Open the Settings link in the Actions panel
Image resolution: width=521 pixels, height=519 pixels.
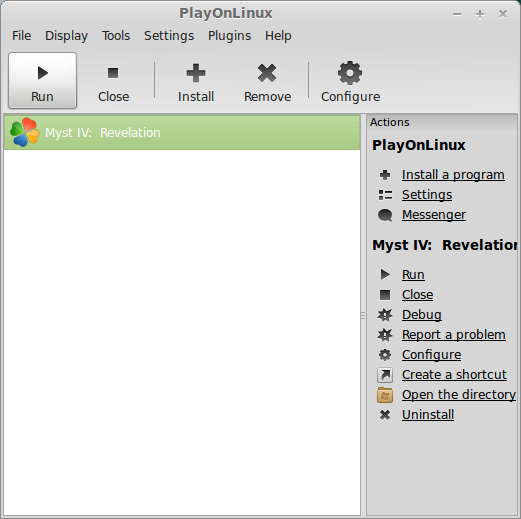(x=427, y=195)
